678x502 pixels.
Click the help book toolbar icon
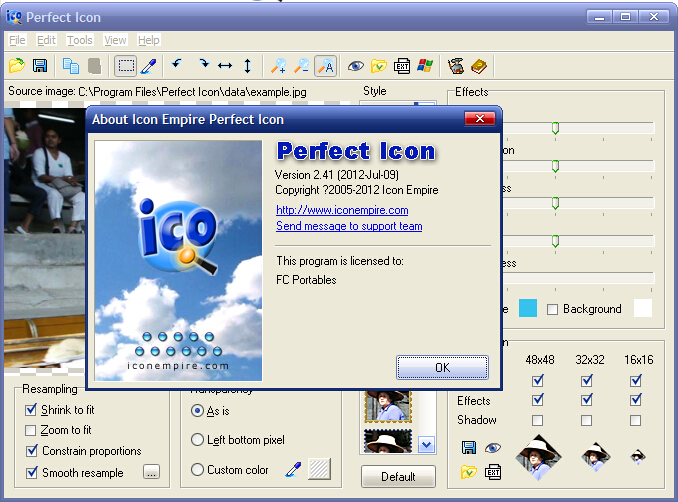pyautogui.click(x=478, y=66)
